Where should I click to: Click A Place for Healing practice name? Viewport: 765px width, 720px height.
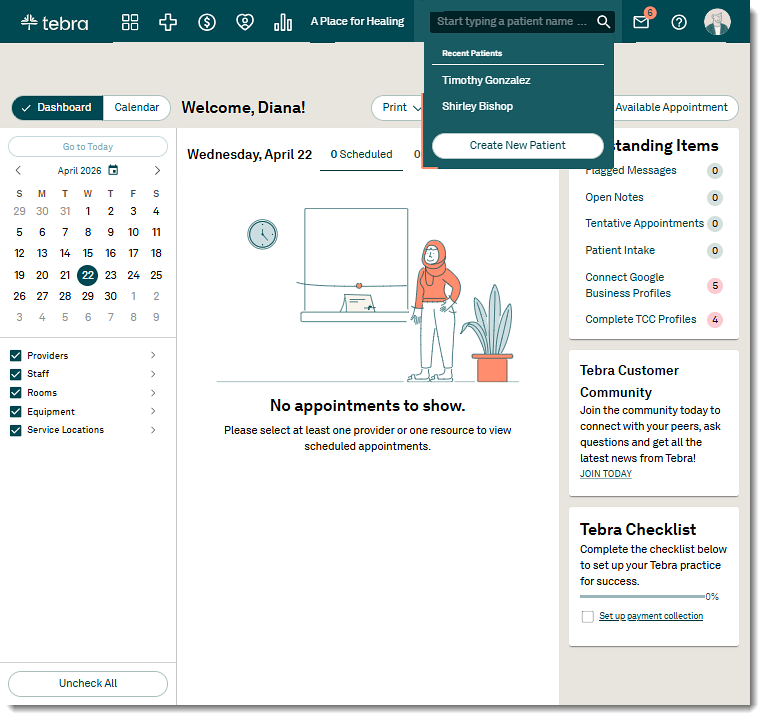[357, 21]
